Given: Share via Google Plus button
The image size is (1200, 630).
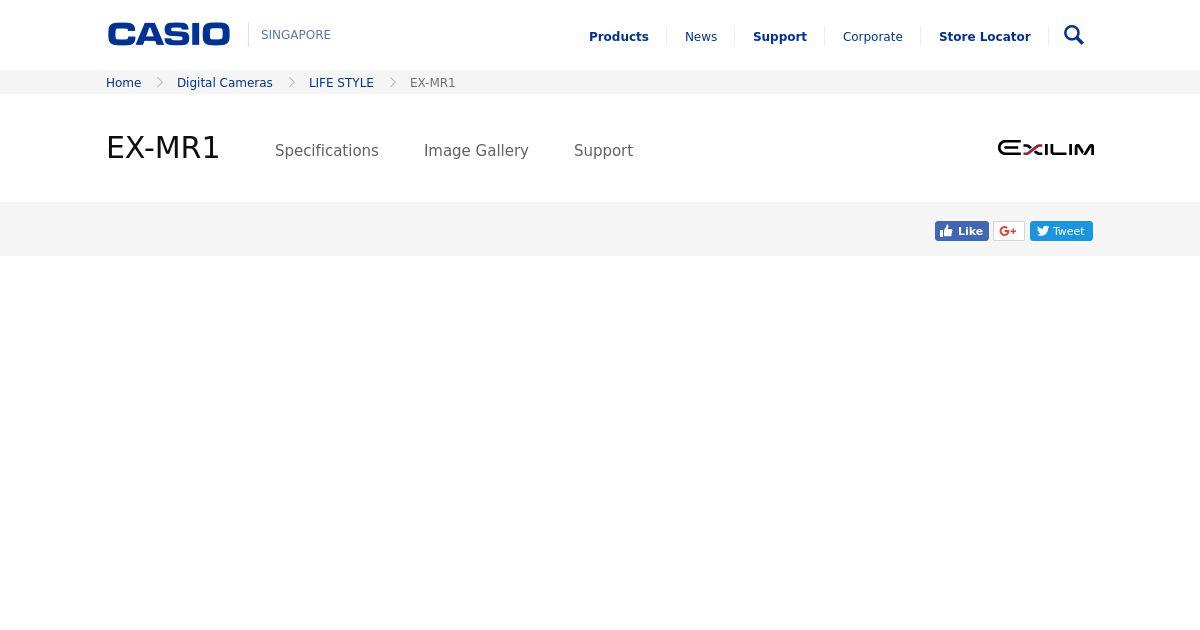Looking at the screenshot, I should coord(1008,231).
